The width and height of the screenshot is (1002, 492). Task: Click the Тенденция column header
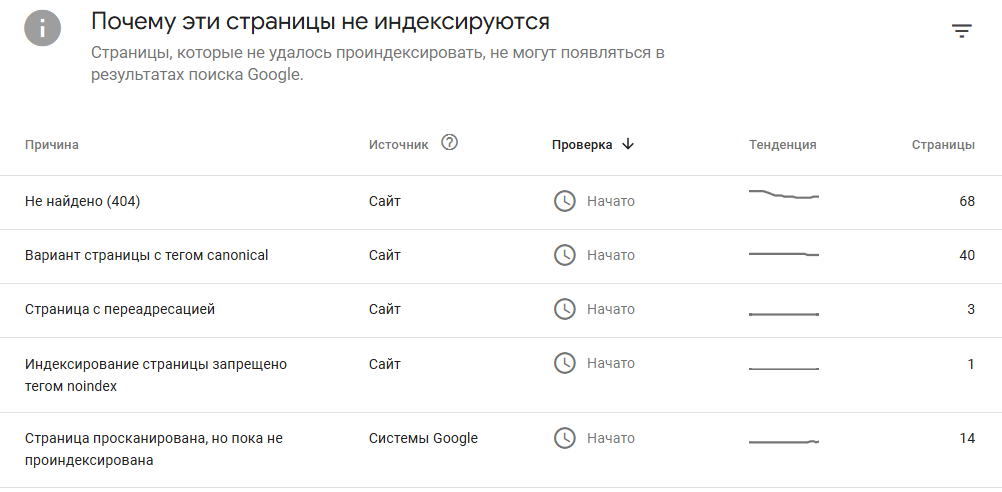[x=783, y=145]
